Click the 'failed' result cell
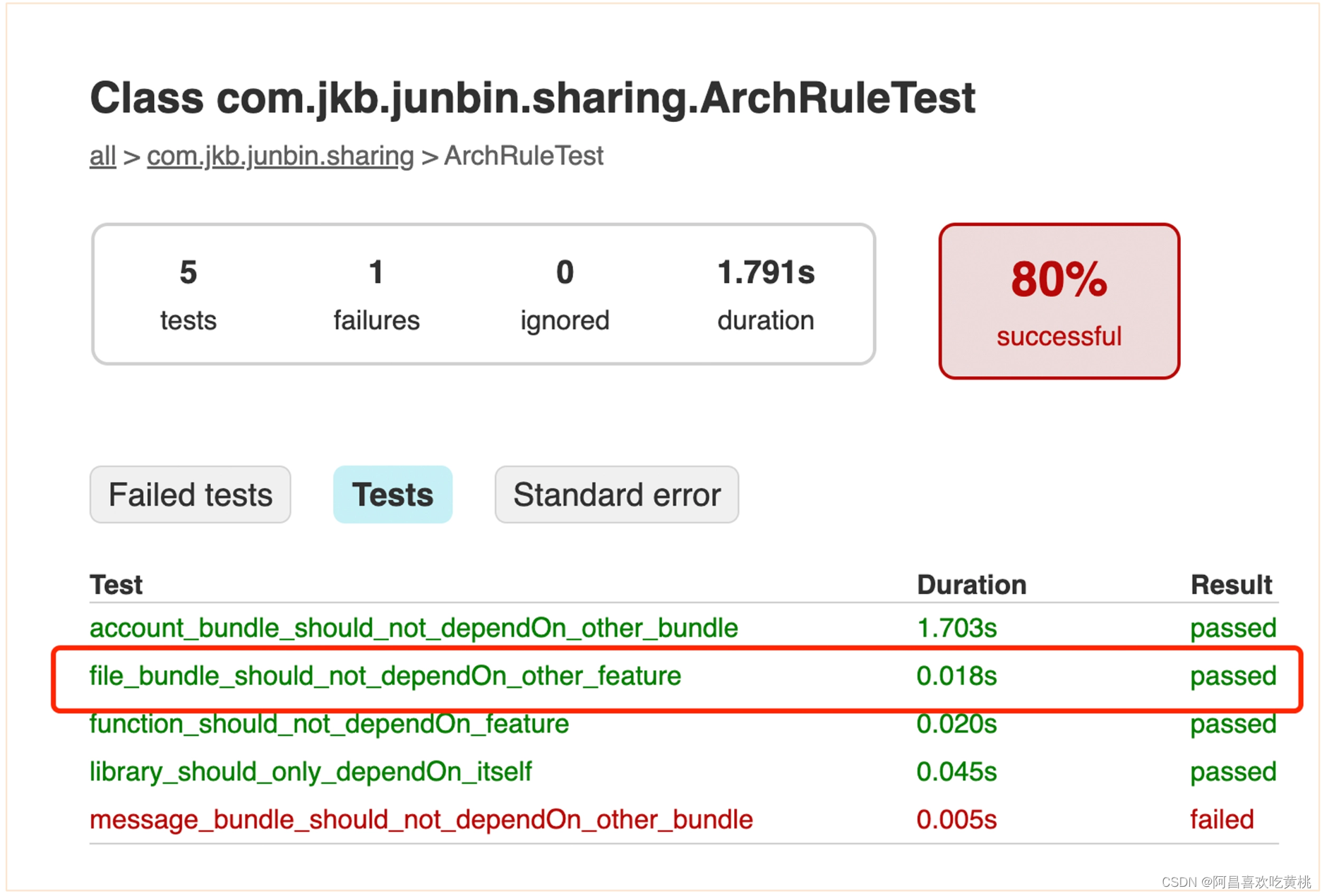 [x=1222, y=820]
